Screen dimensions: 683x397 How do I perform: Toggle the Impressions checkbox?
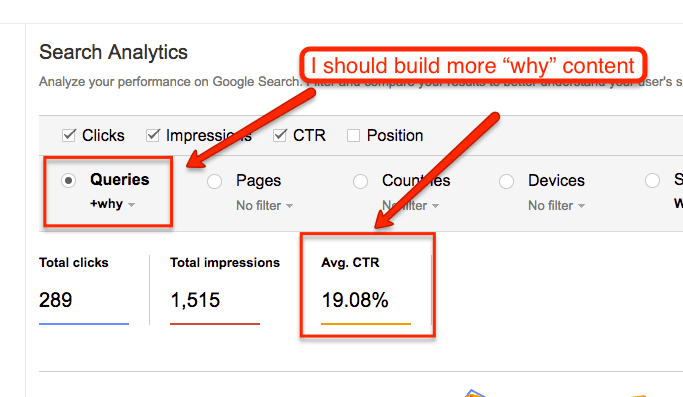(x=153, y=136)
